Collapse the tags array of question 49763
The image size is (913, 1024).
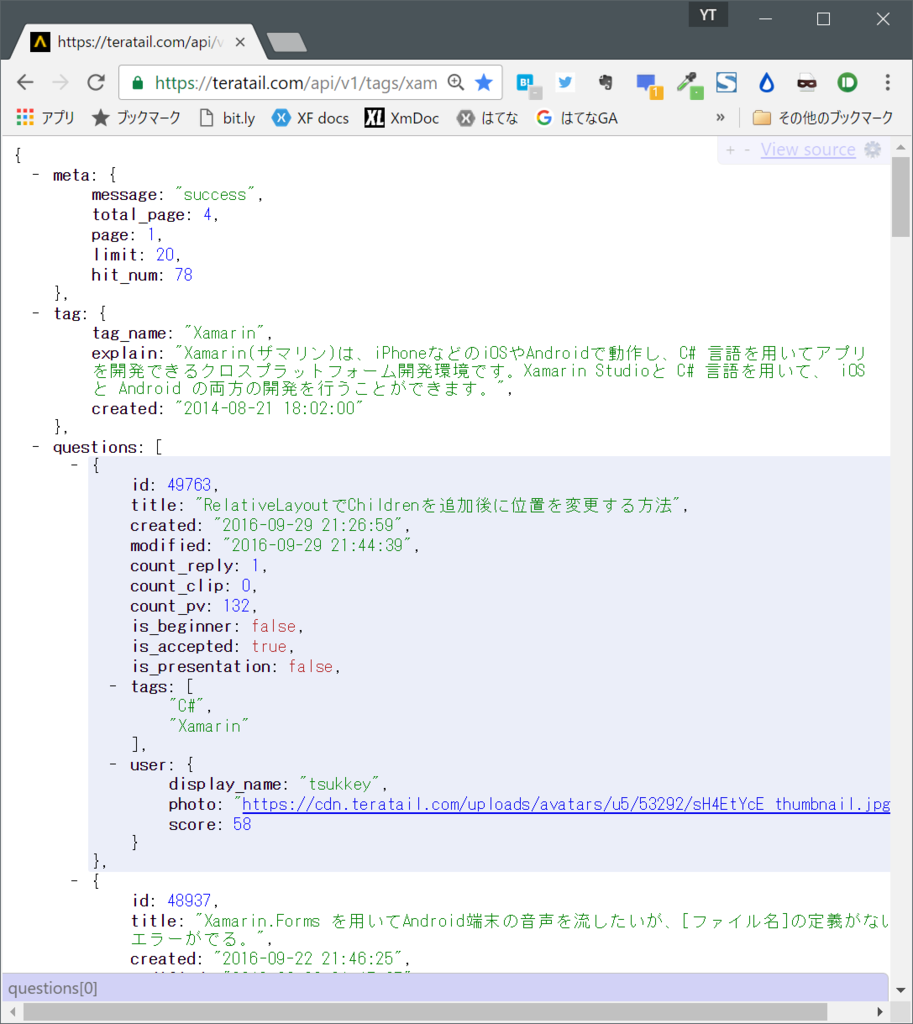113,686
